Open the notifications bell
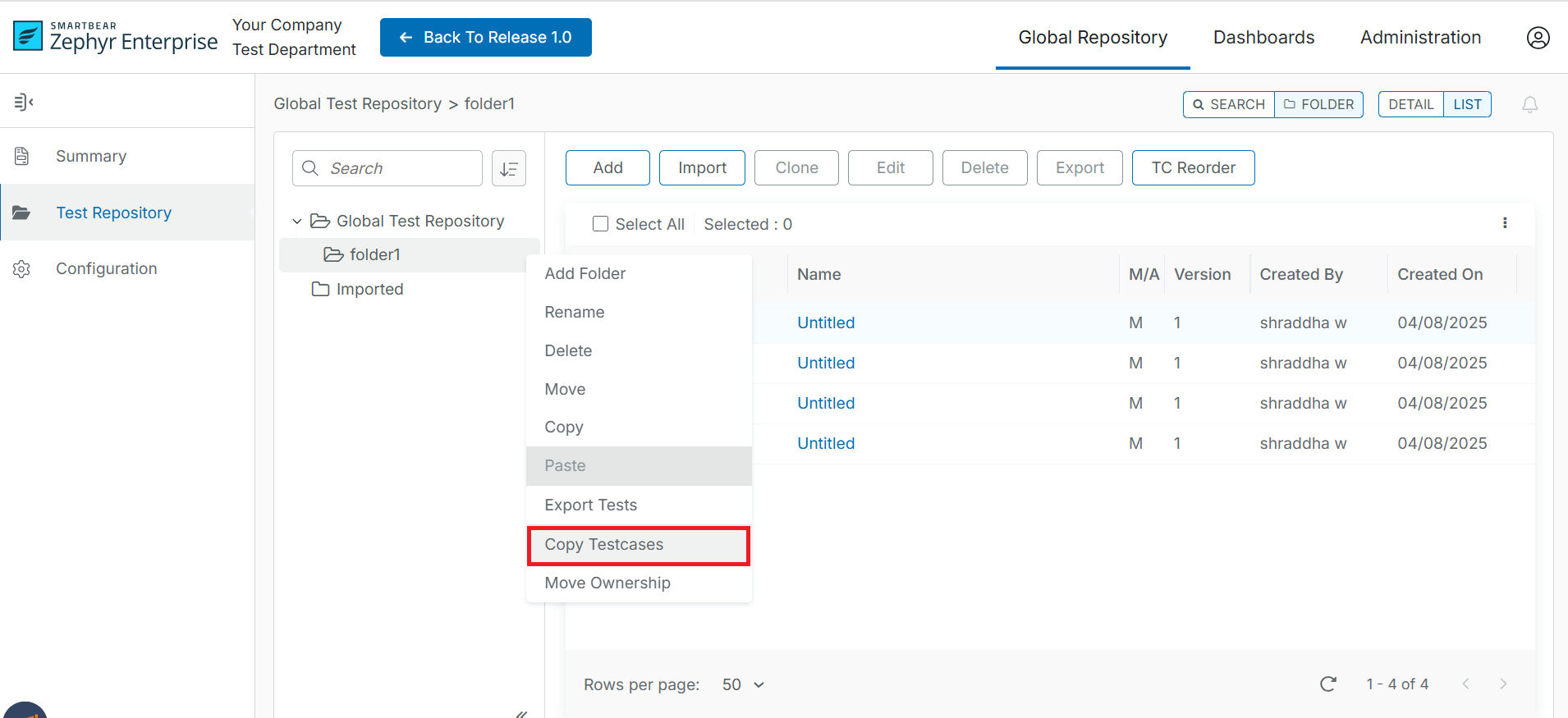Viewport: 1568px width, 718px height. (1529, 104)
